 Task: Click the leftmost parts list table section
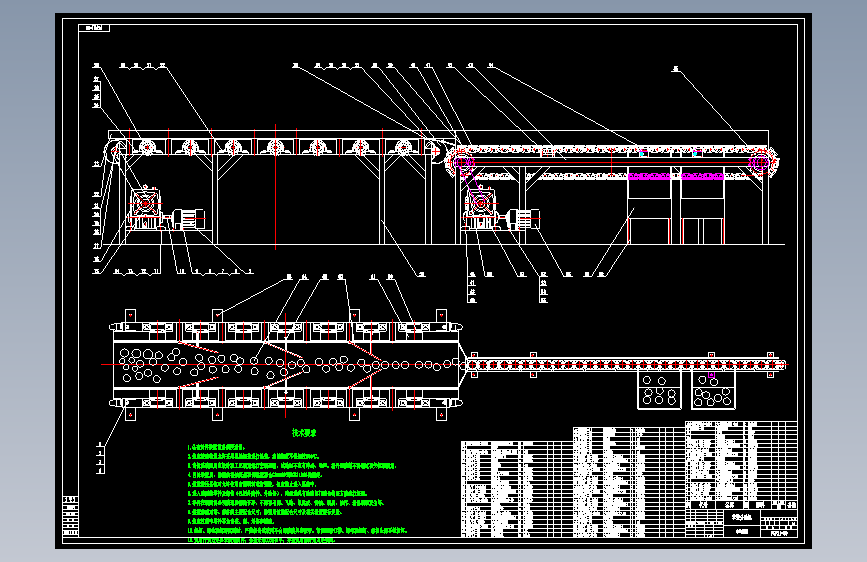click(x=517, y=489)
